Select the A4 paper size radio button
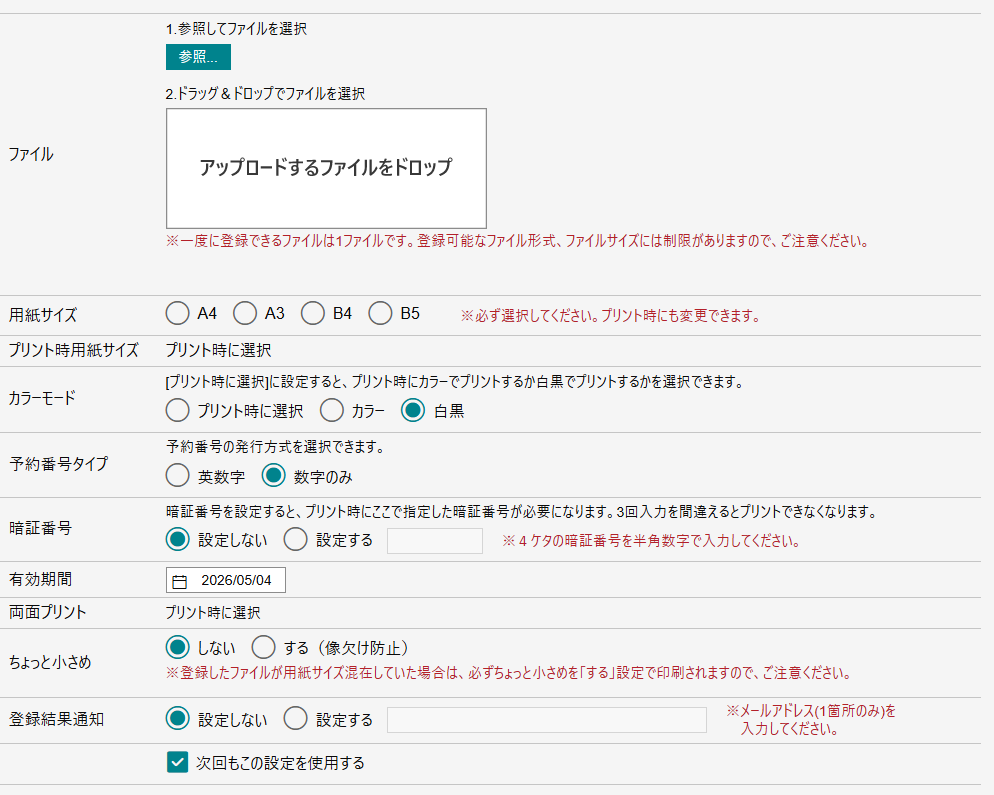This screenshot has height=795, width=994. 177,313
